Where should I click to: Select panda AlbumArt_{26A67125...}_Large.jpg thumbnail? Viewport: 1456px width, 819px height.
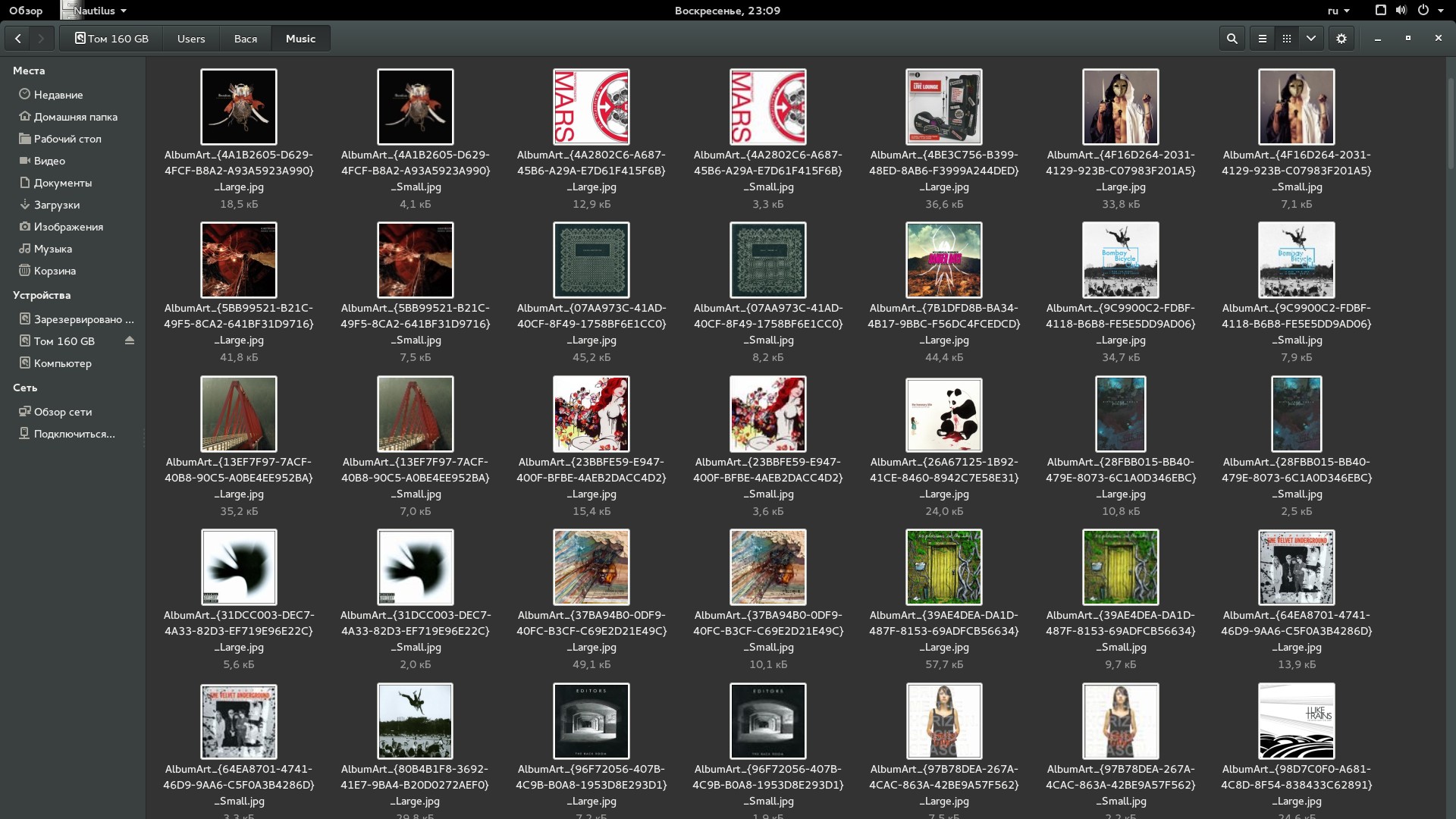point(944,415)
